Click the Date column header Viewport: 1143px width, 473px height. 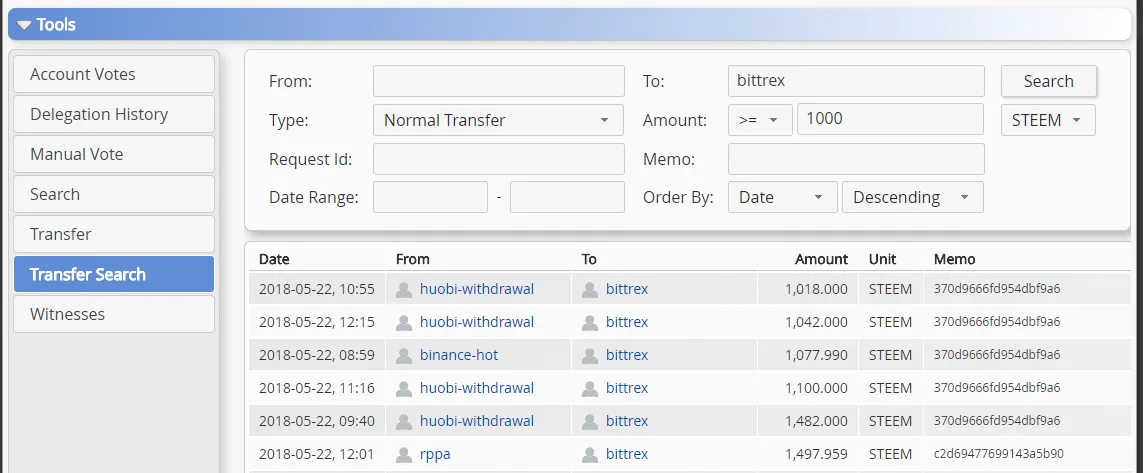click(274, 259)
